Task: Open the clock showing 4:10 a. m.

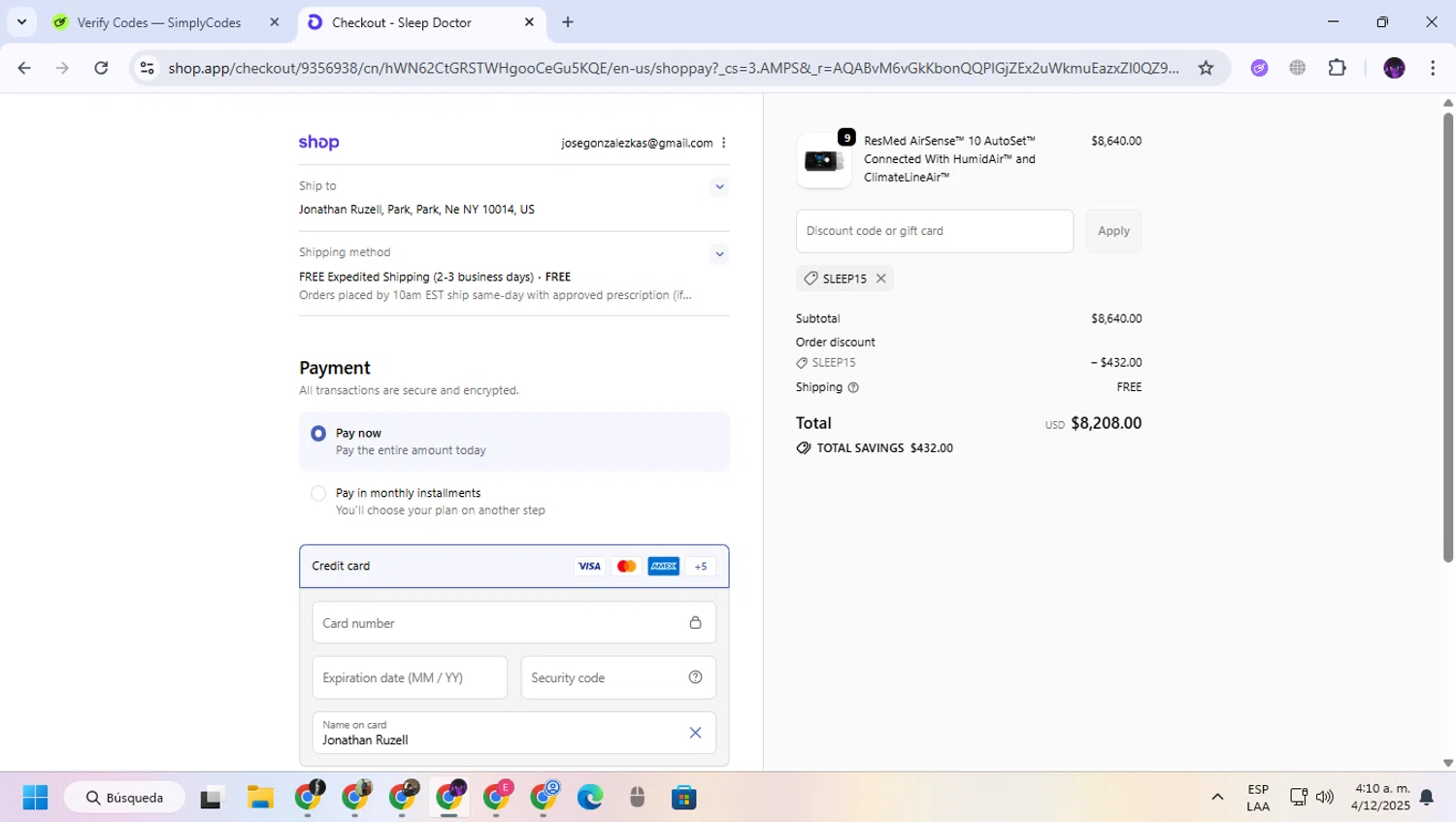Action: [1382, 798]
